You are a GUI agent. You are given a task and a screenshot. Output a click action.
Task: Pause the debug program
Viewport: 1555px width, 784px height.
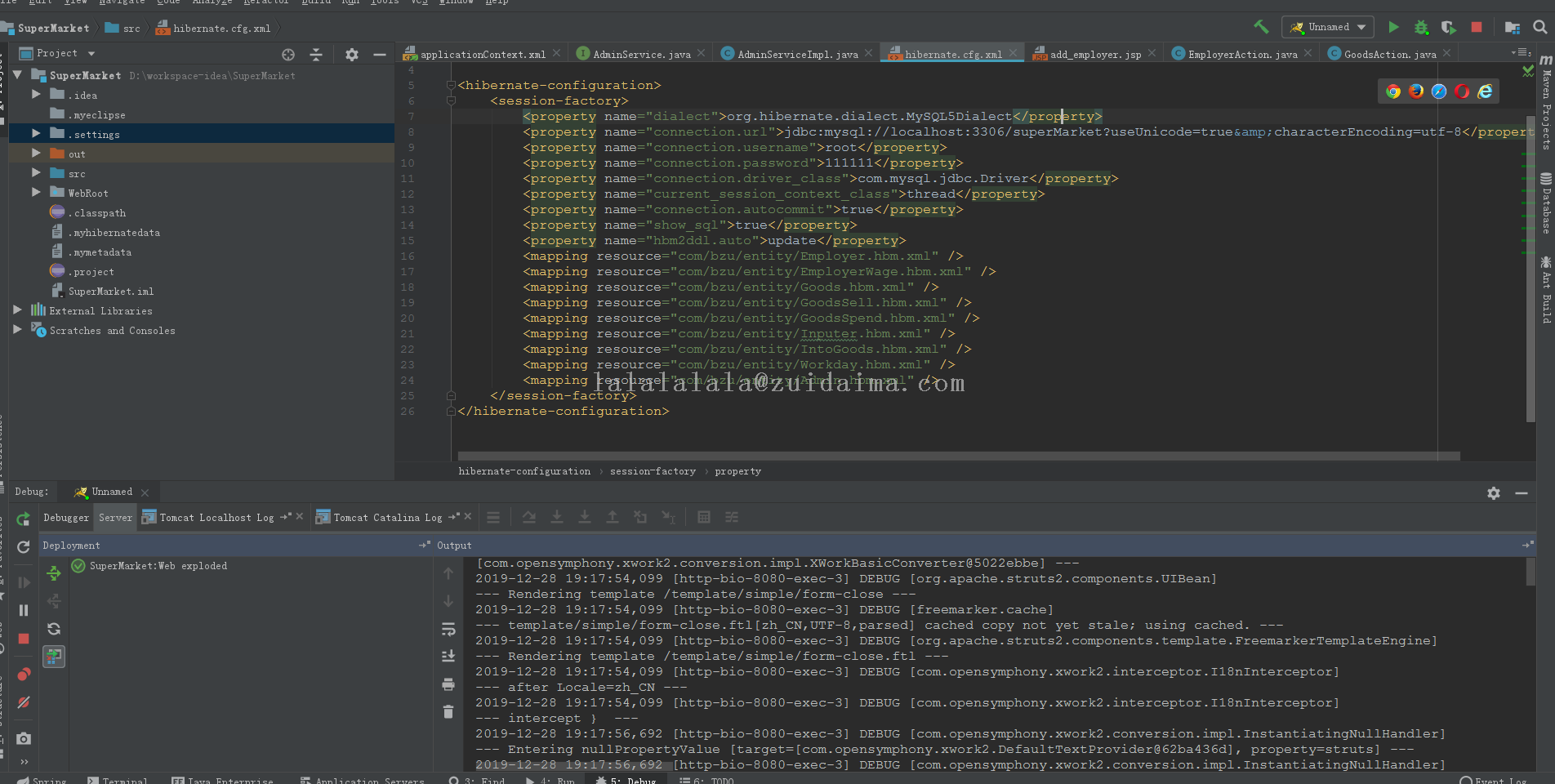[24, 610]
